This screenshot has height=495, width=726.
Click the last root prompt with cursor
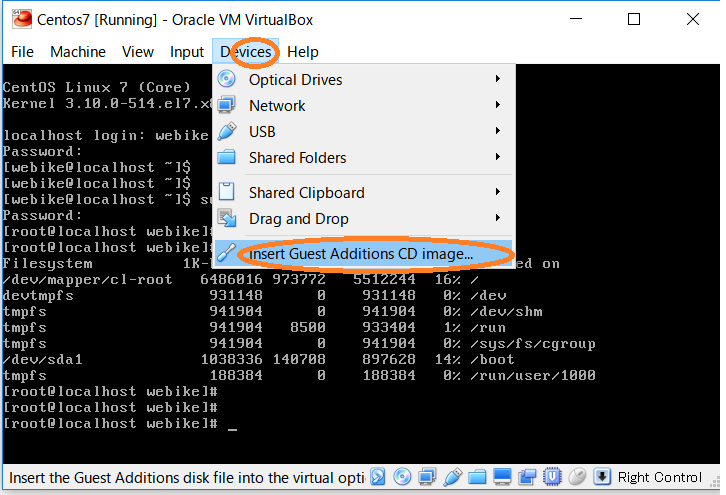(x=120, y=423)
